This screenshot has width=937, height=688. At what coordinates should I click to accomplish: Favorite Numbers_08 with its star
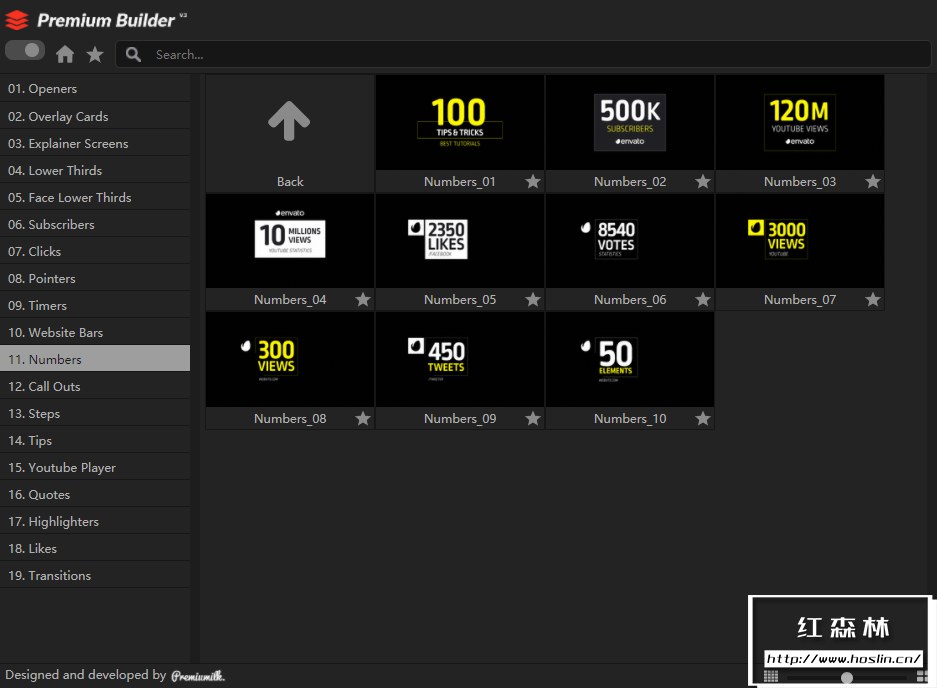click(363, 418)
